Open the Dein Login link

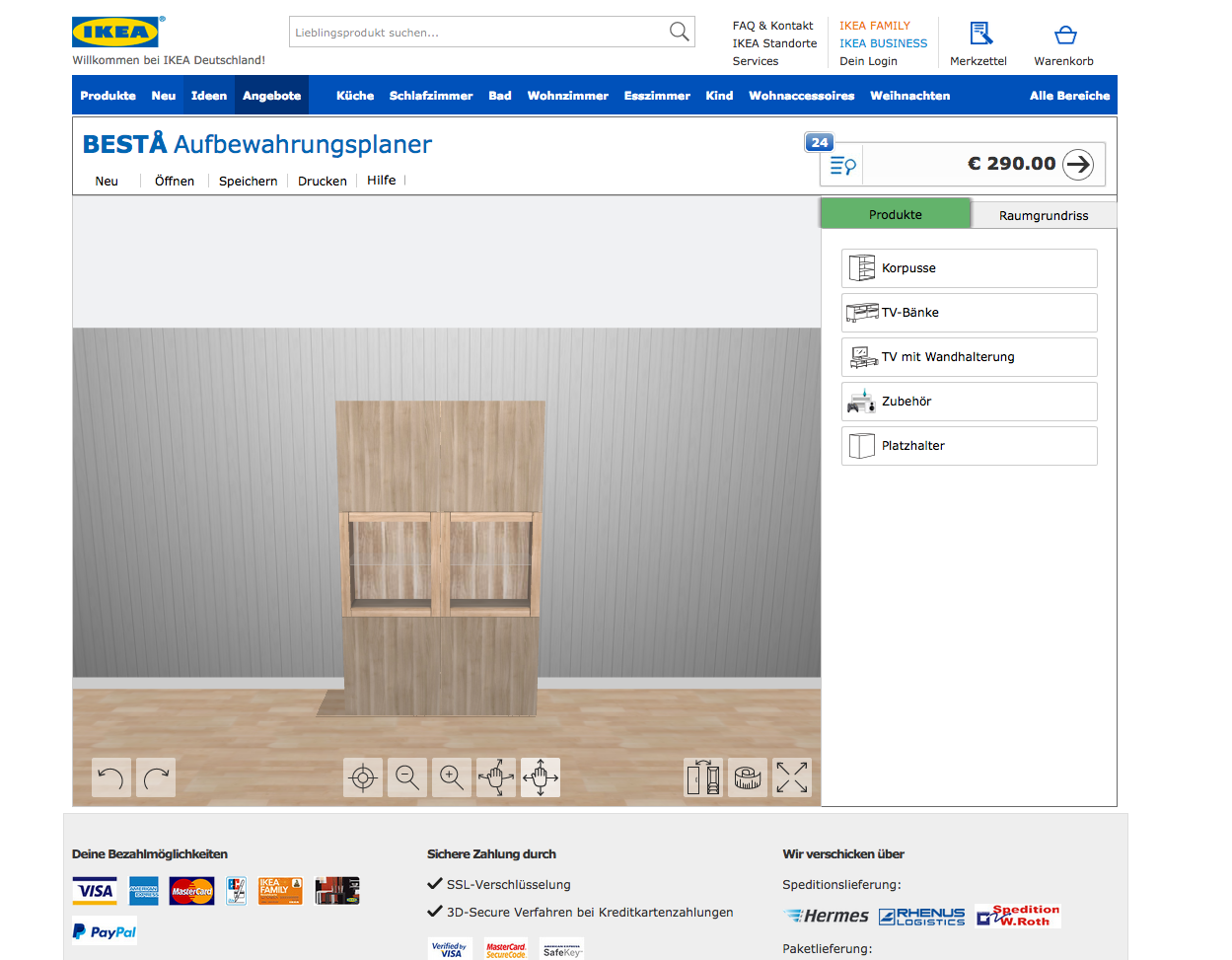coord(868,61)
